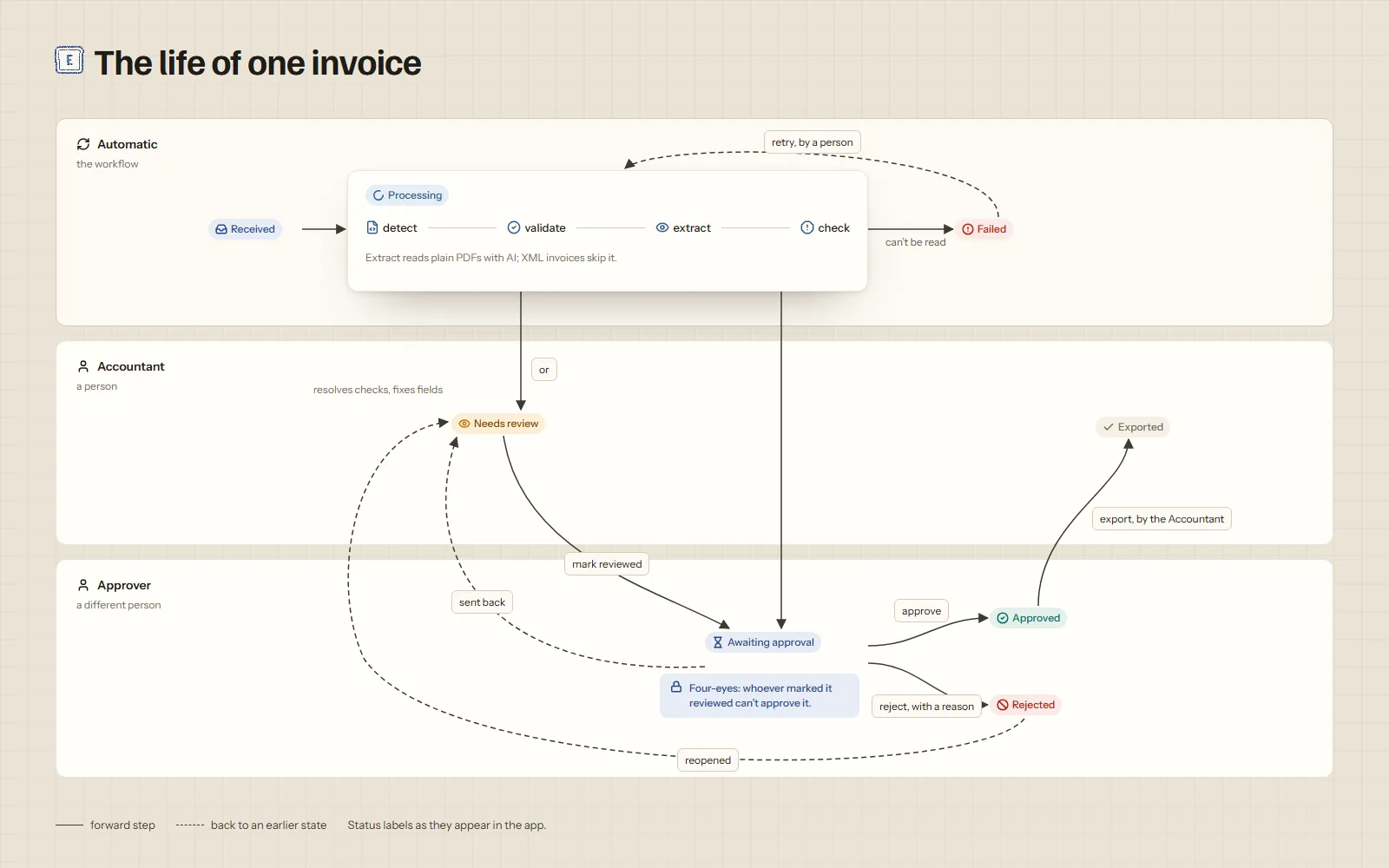Image resolution: width=1389 pixels, height=868 pixels.
Task: Click 'a different person' subtitle text
Action: click(x=119, y=605)
